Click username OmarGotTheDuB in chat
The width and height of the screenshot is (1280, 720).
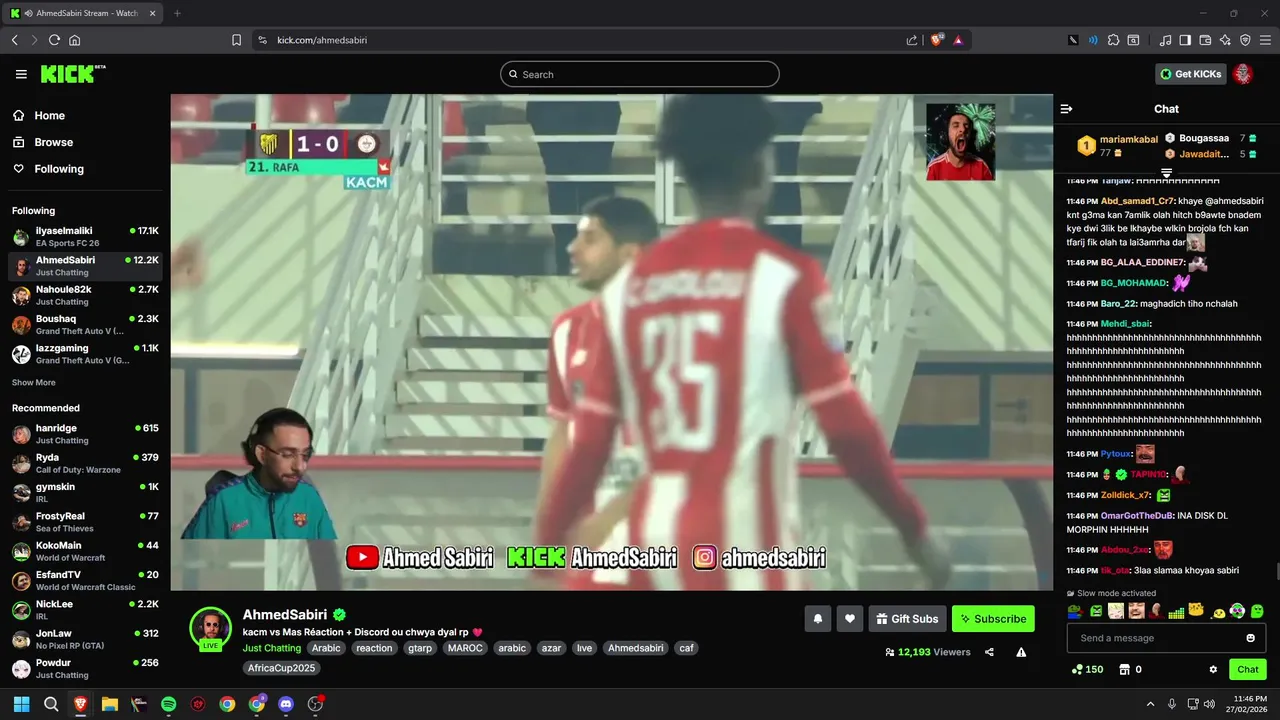click(1137, 516)
